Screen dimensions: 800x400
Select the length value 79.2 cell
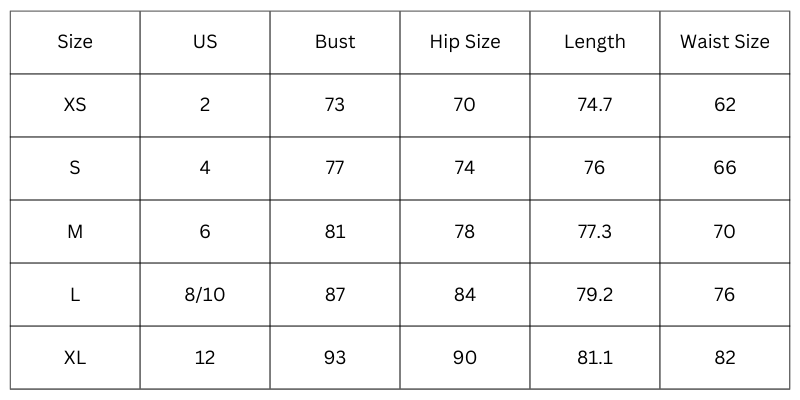[x=595, y=295]
